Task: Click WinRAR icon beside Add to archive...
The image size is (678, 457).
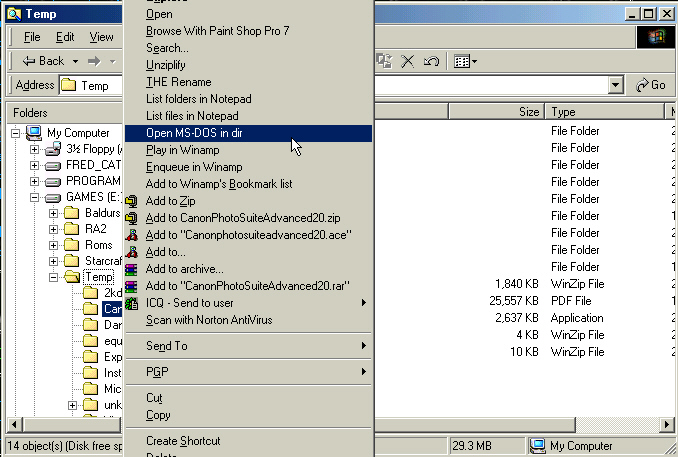Action: tap(131, 269)
